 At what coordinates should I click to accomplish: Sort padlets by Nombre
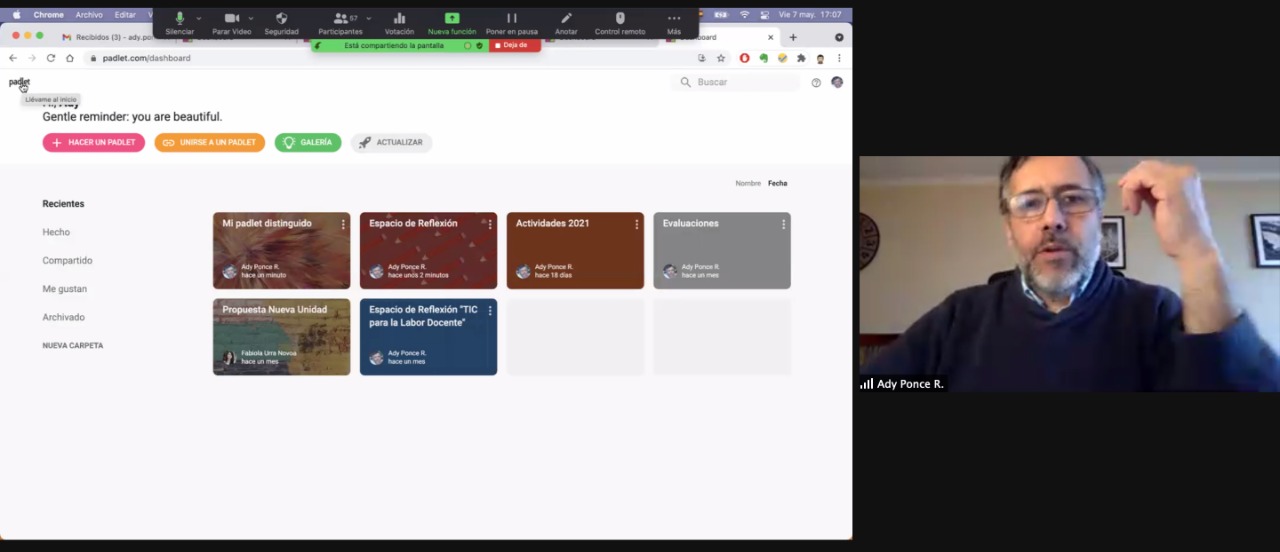(x=748, y=183)
